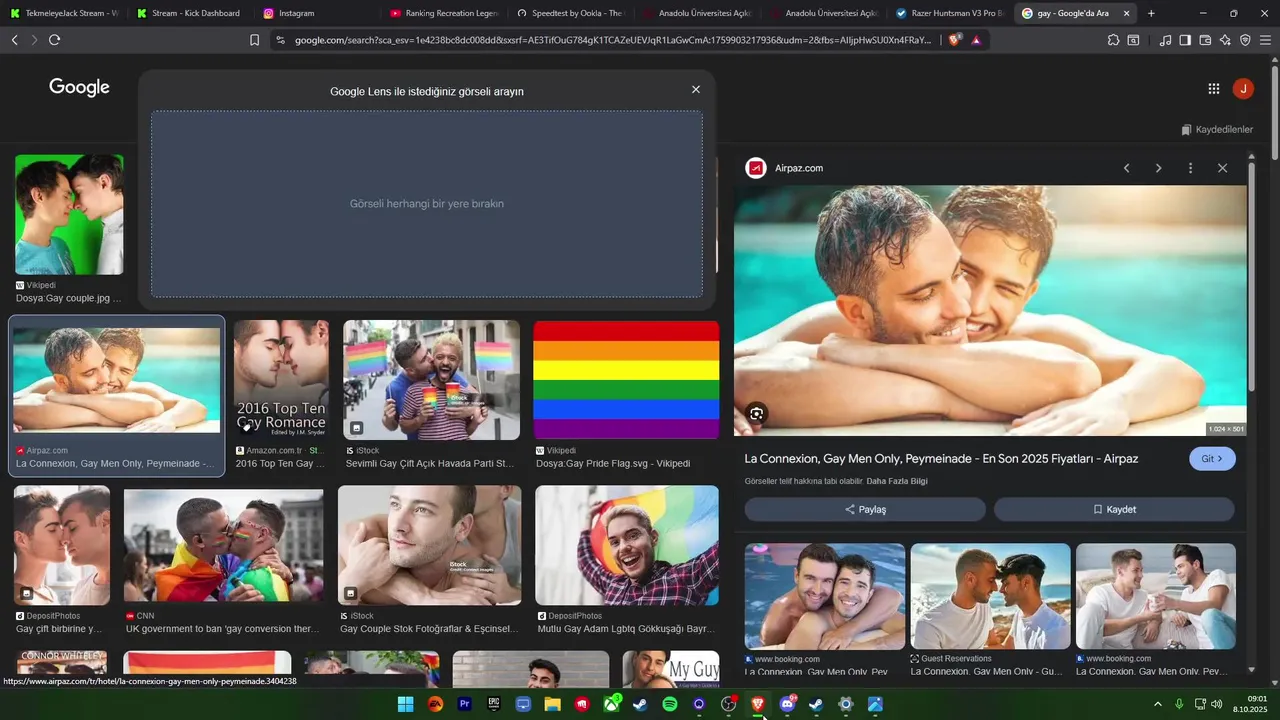Click the Paylaş share button
Screen dimensions: 1280x720
click(x=865, y=509)
